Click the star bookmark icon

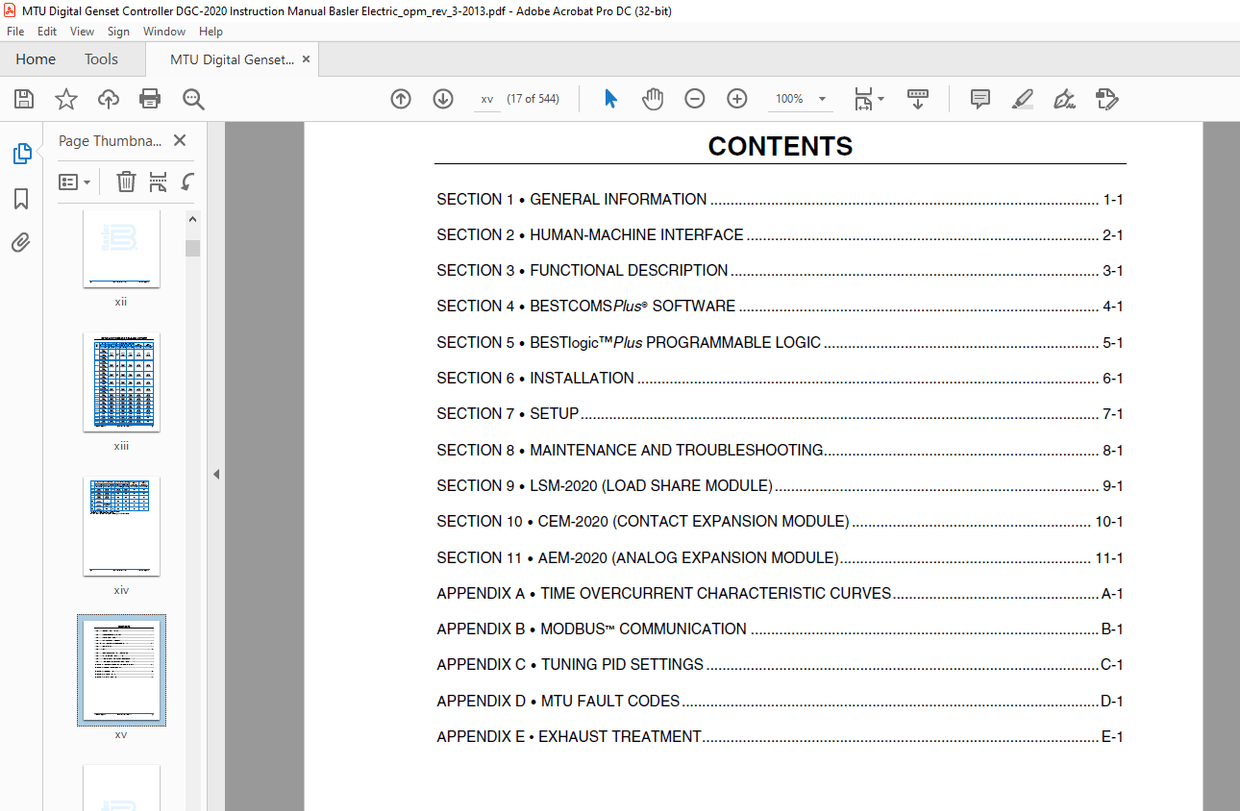(66, 99)
